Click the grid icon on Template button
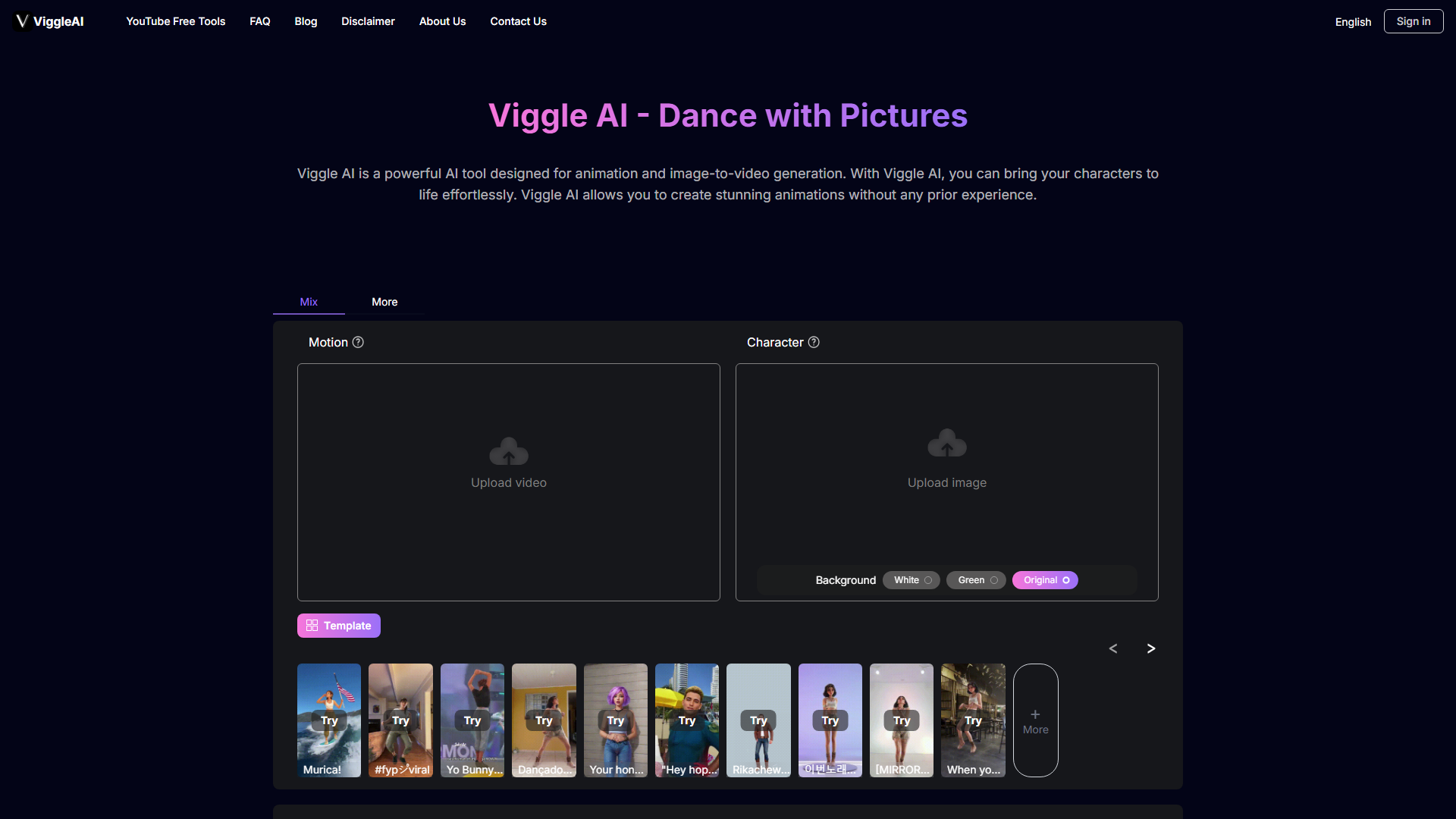Screen dimensions: 1456x819 (312, 626)
